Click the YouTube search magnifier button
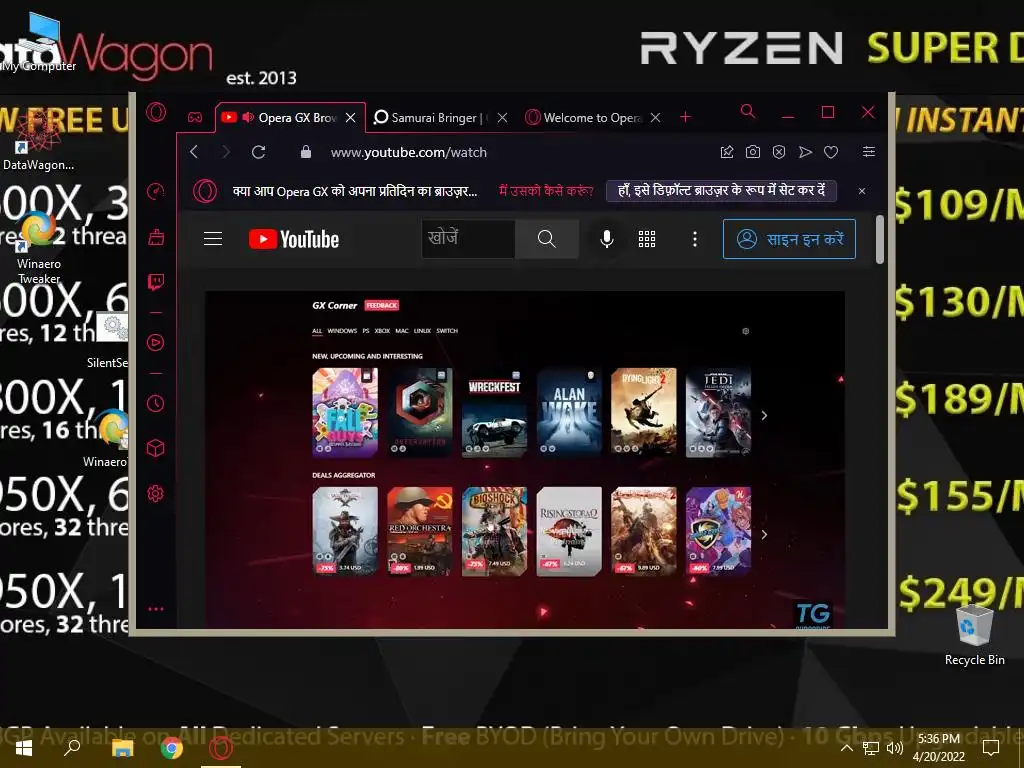1024x768 pixels. pos(547,239)
